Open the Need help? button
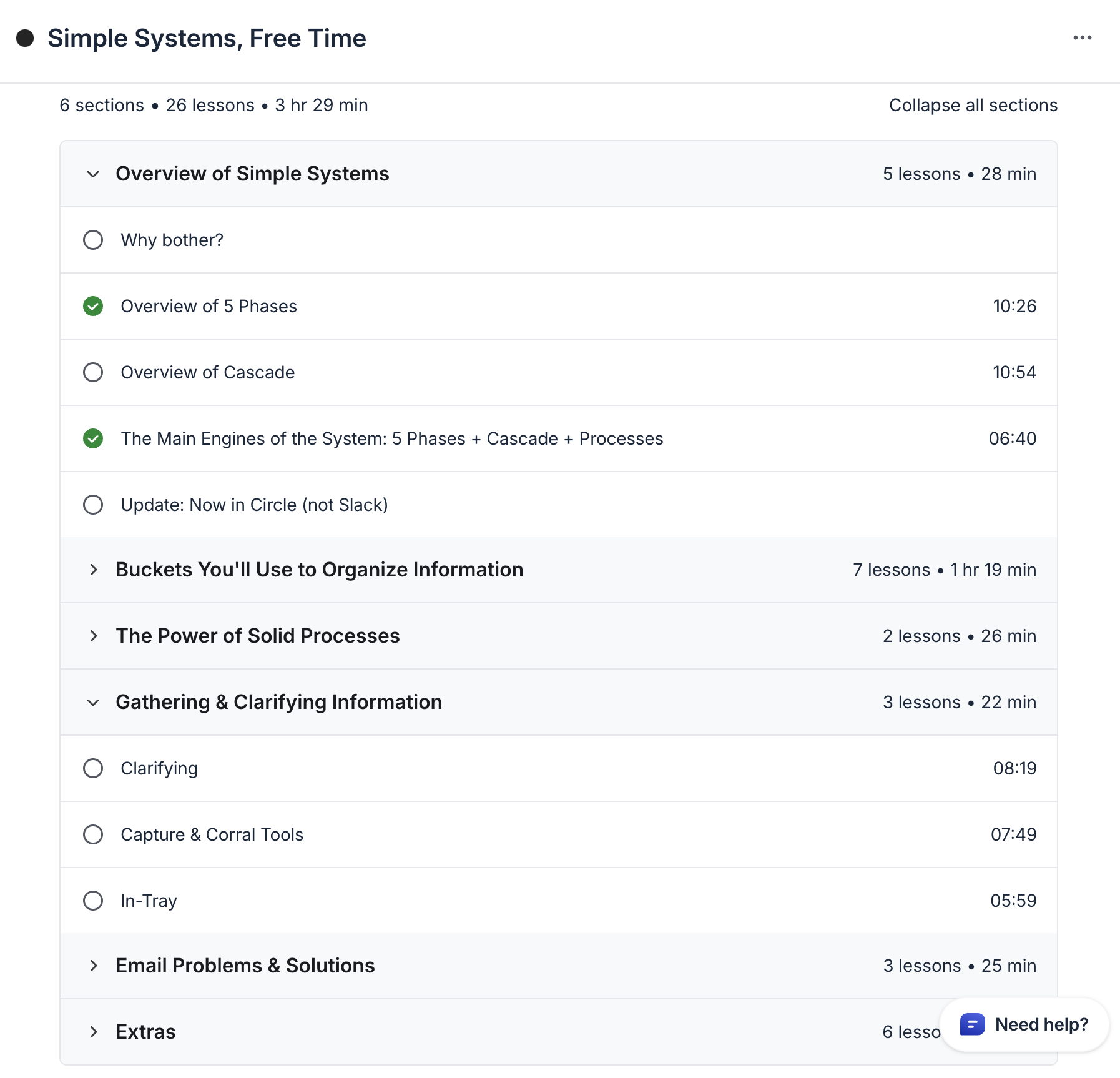1120x1078 pixels. tap(1041, 1024)
